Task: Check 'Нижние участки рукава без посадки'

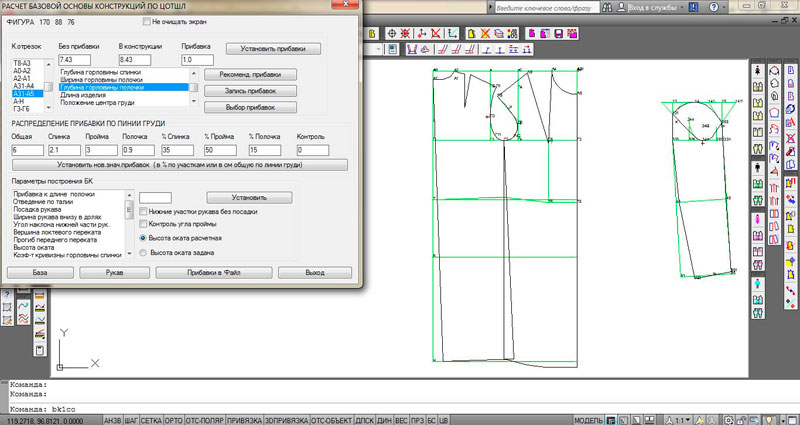Action: click(x=143, y=211)
